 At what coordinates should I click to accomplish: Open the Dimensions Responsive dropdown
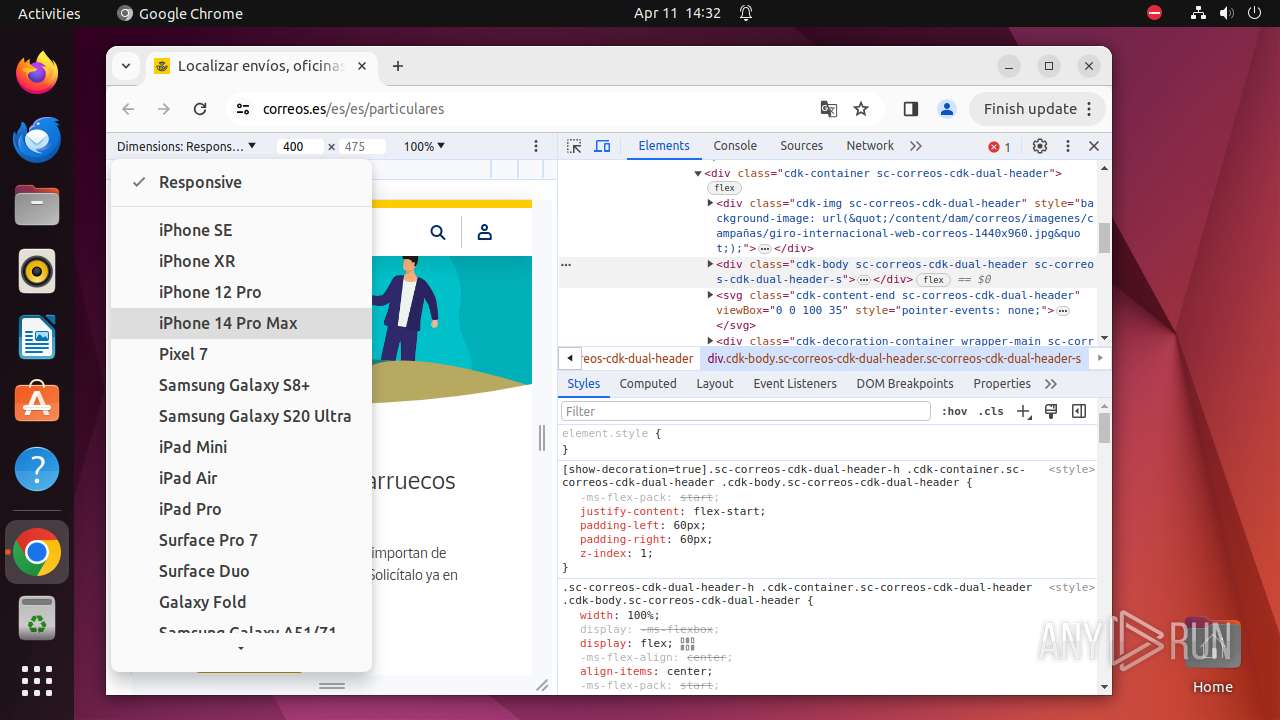[x=186, y=146]
